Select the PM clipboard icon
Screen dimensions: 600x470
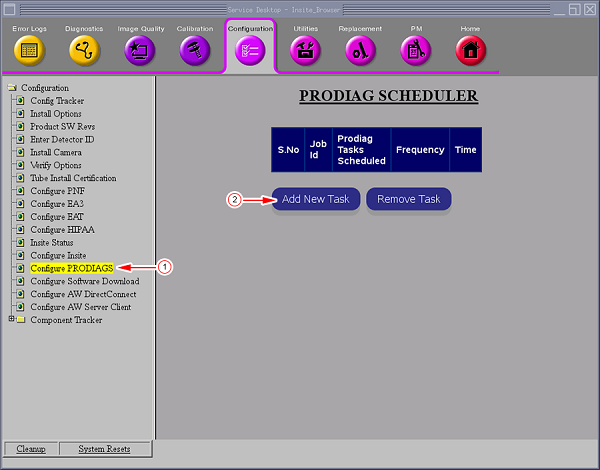[415, 50]
